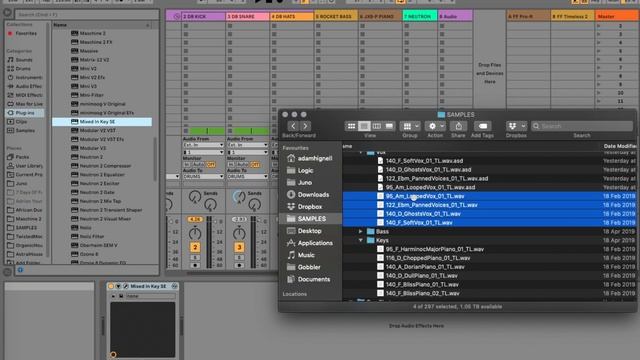Select the 2 DB KICK track header
Screen dimensions: 640x360
coord(203,16)
